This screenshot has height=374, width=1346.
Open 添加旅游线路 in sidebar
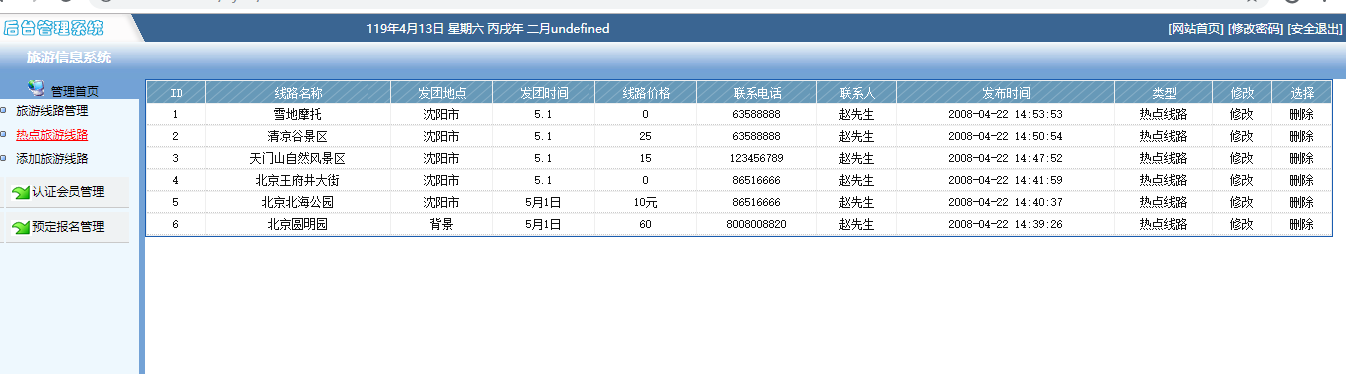click(x=52, y=158)
